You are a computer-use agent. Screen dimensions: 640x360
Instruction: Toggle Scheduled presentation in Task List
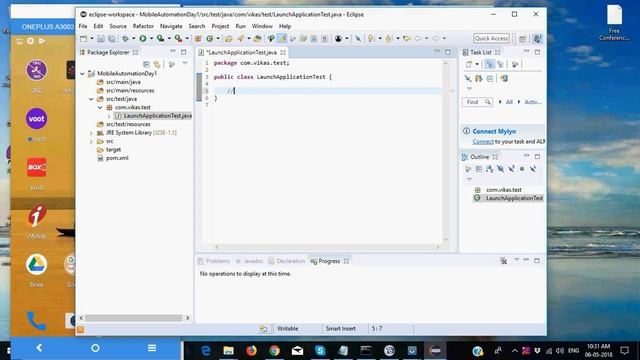(500, 64)
